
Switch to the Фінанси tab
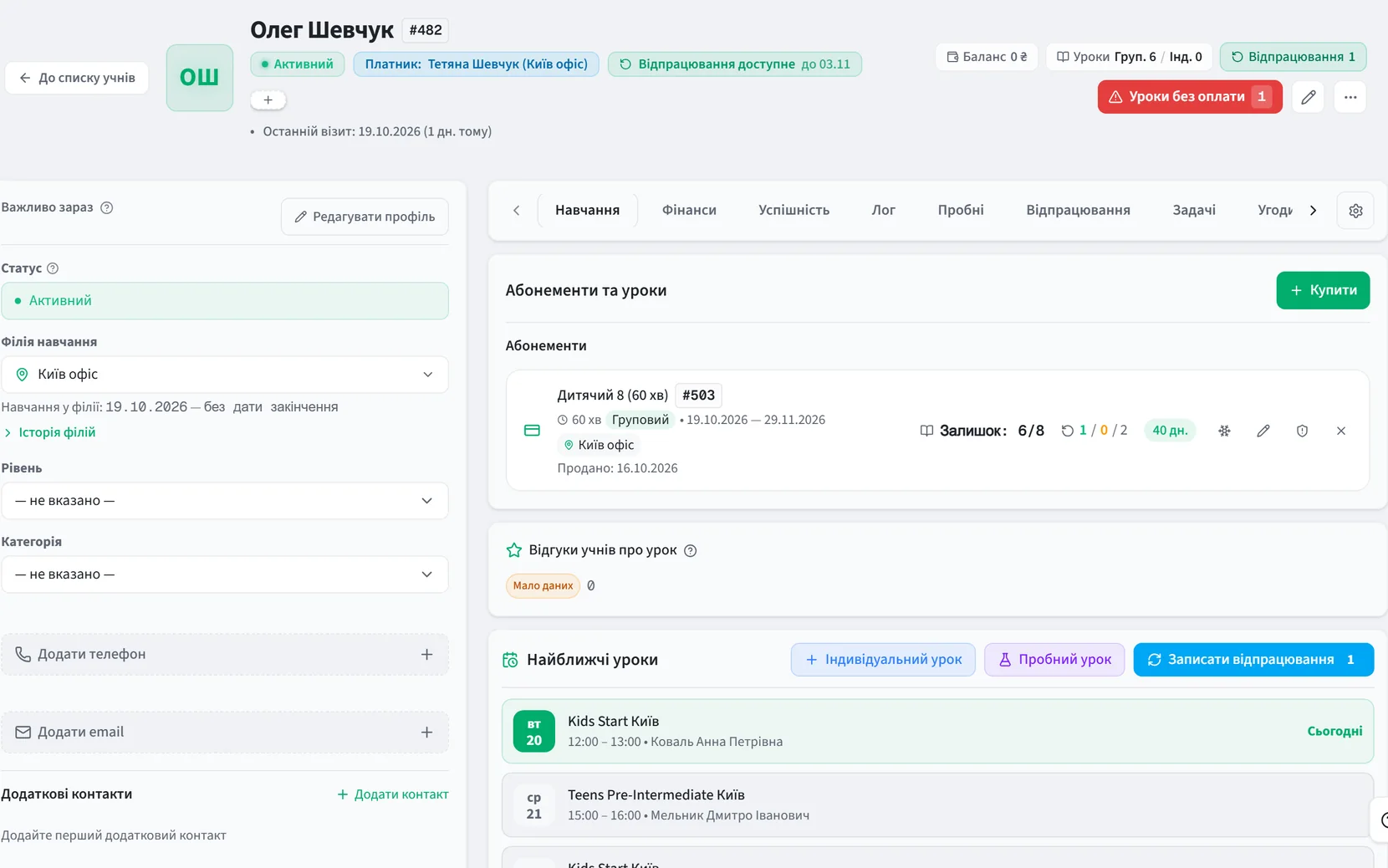[689, 211]
